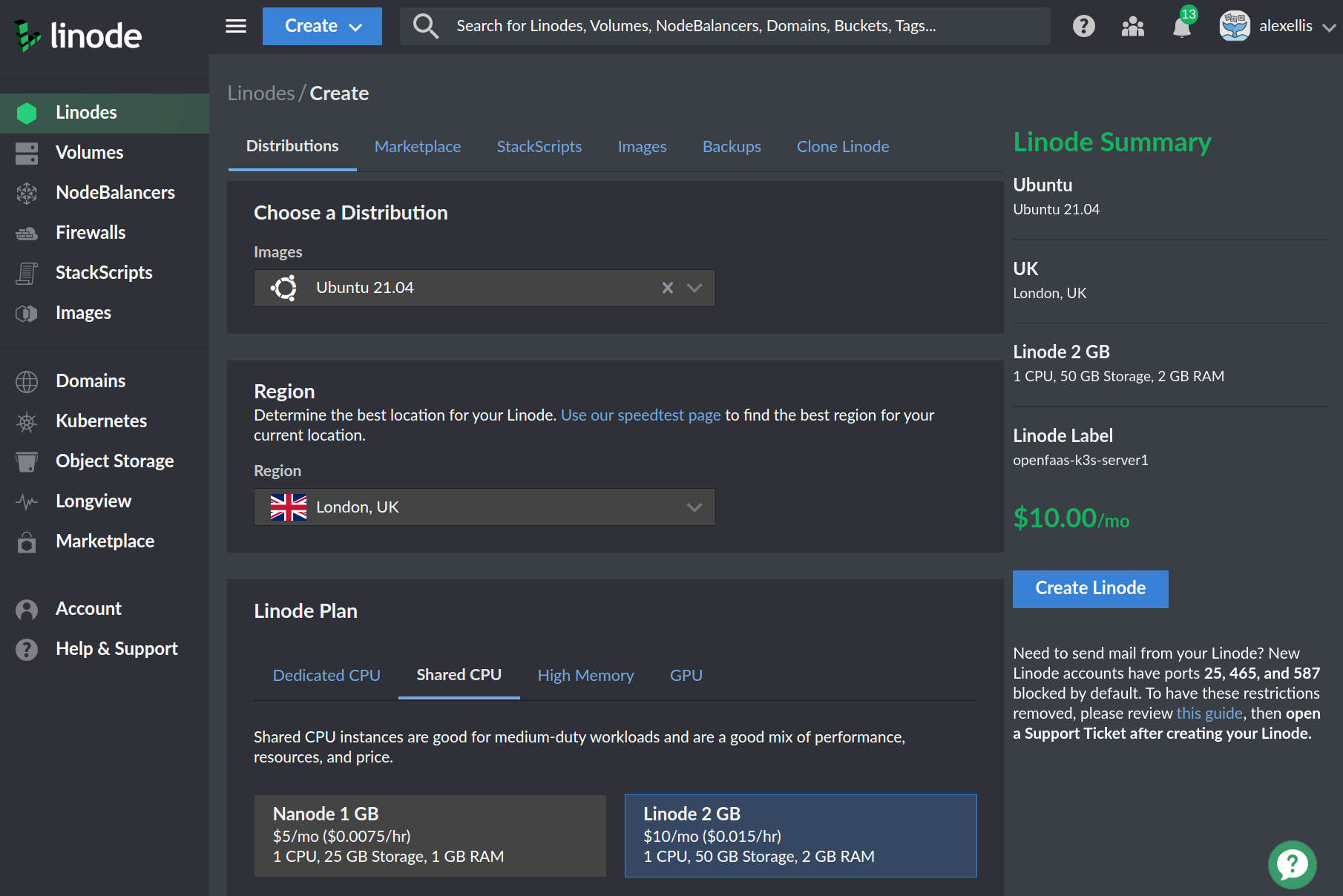The height and width of the screenshot is (896, 1343).
Task: Click the London, UK region selector text
Action: click(358, 507)
